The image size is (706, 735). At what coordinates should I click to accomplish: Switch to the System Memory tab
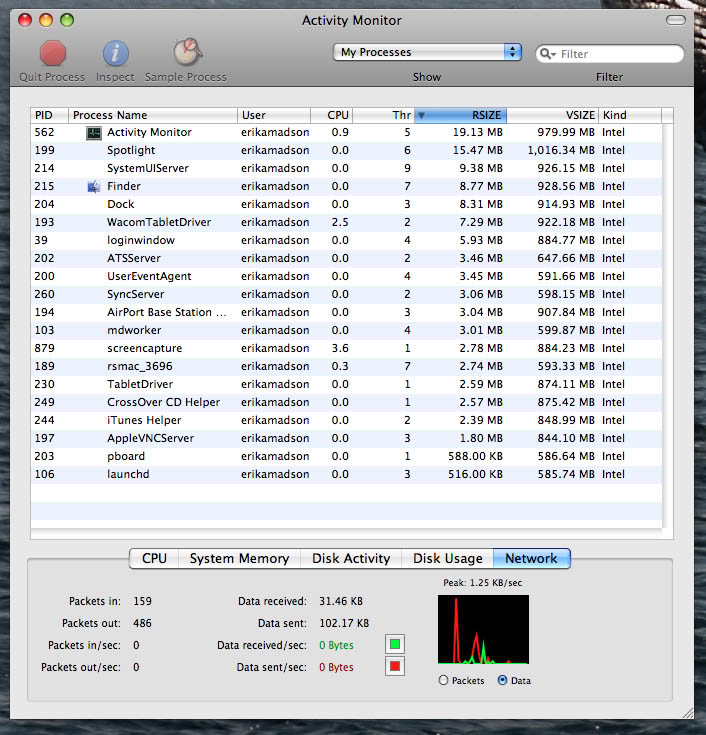(239, 558)
